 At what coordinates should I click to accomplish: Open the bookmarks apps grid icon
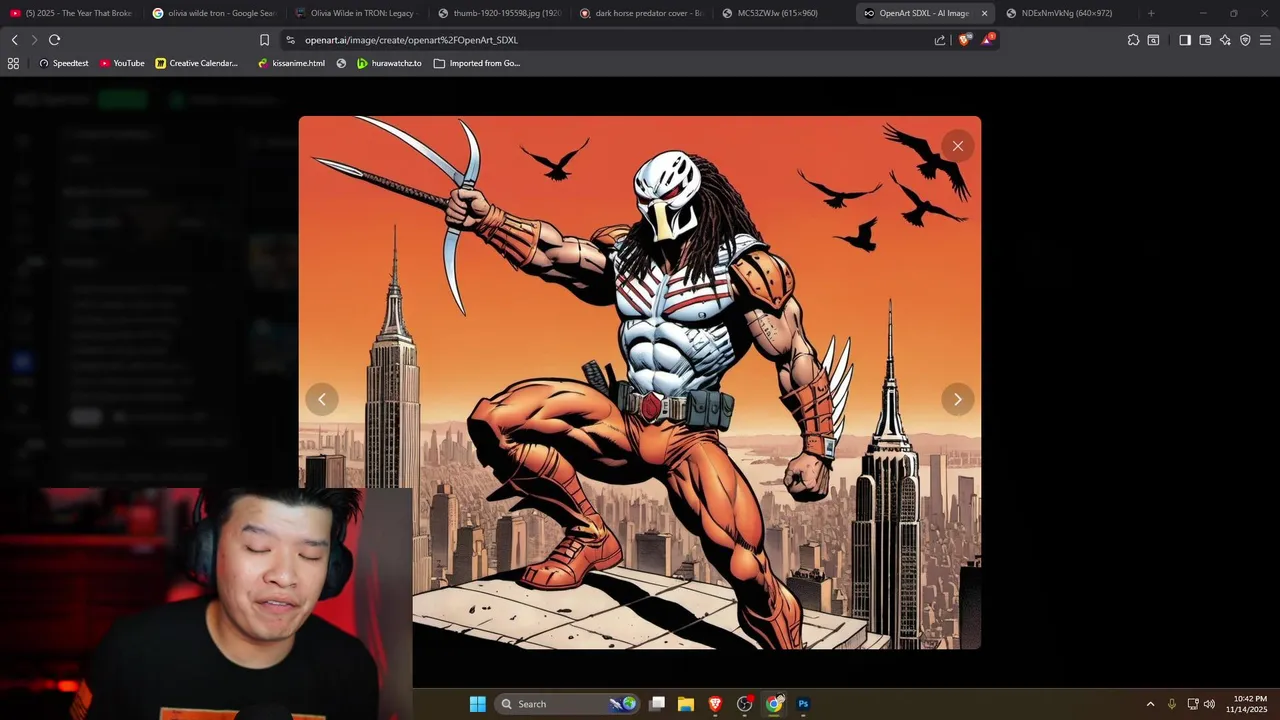pos(13,63)
